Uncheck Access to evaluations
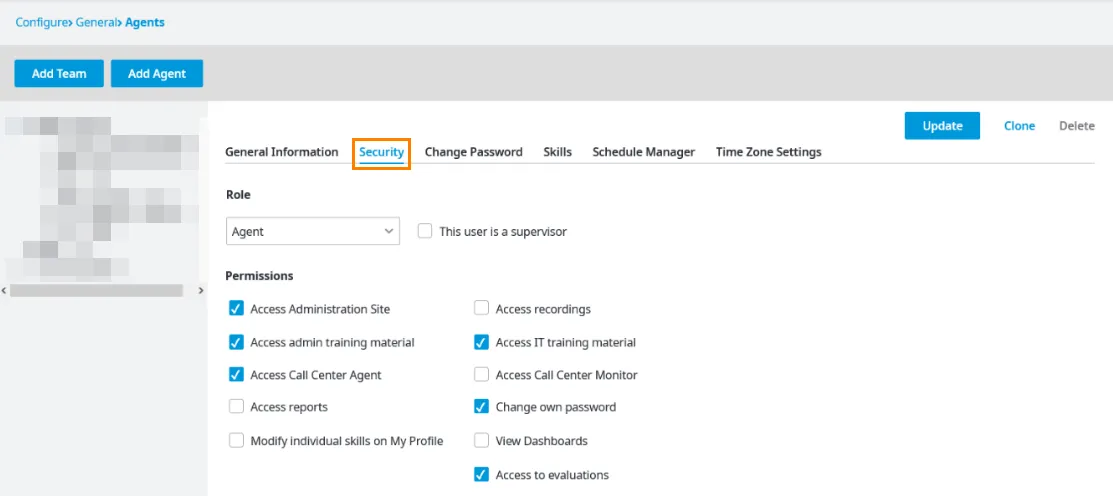 click(482, 474)
